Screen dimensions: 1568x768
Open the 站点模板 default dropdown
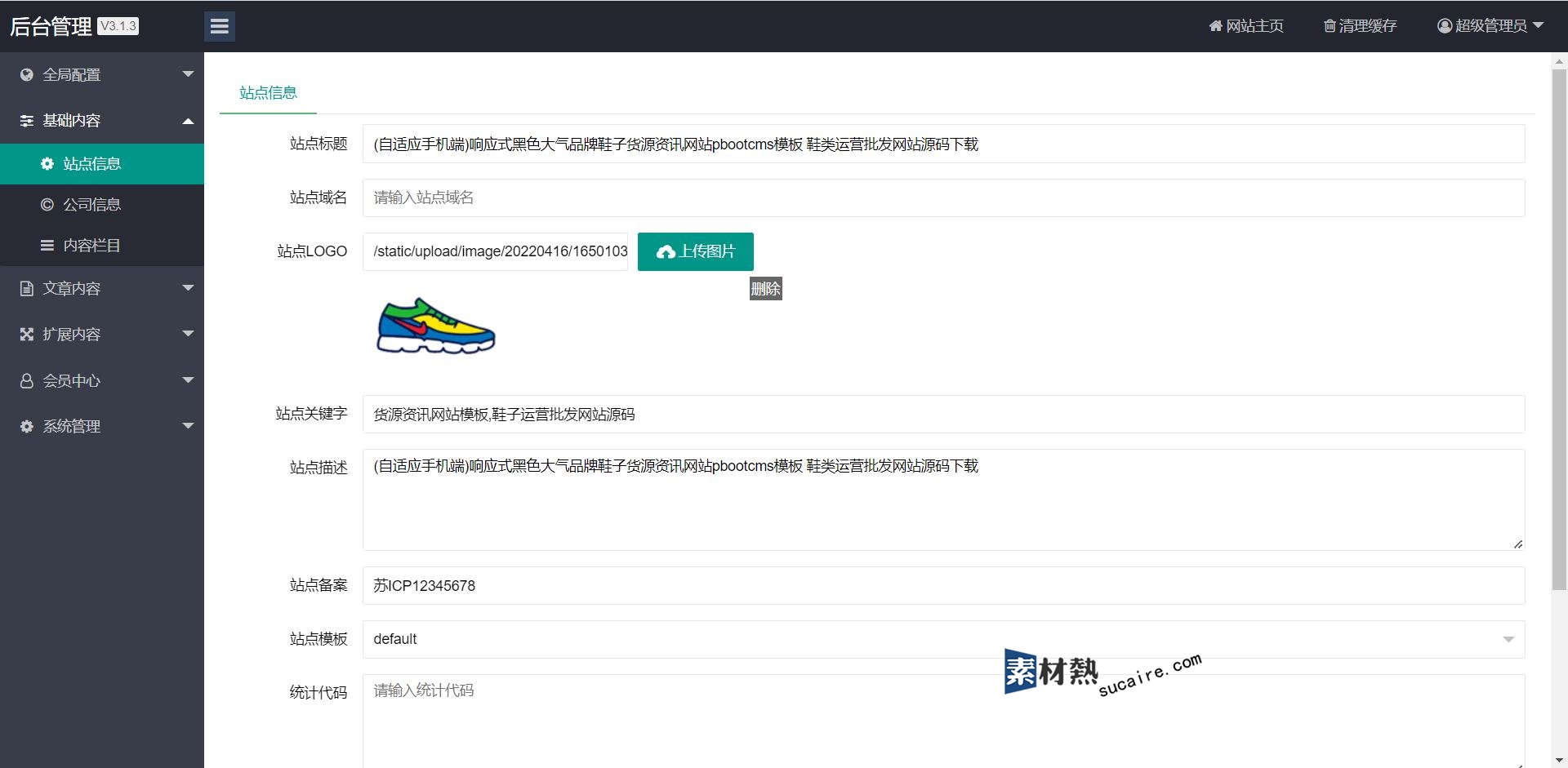pyautogui.click(x=943, y=639)
